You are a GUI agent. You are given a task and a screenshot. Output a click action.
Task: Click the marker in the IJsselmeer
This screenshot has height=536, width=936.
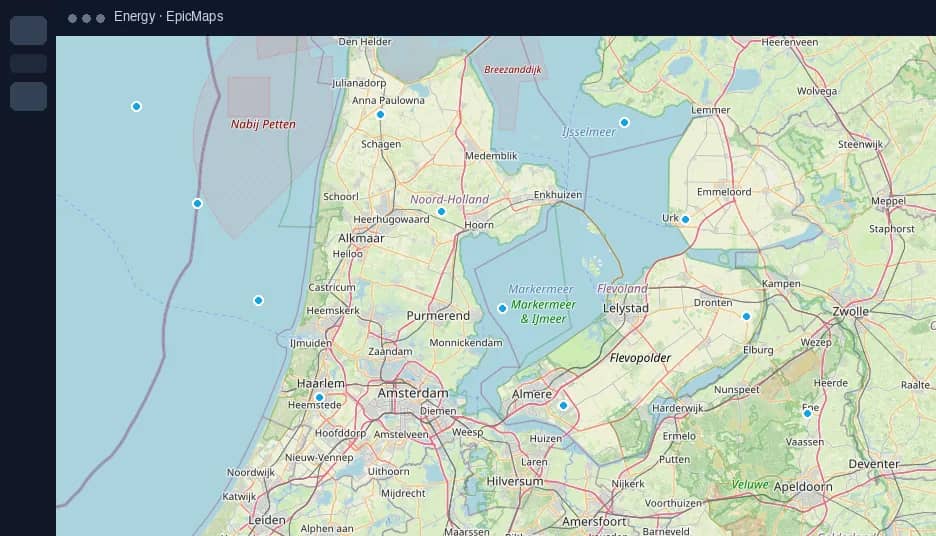point(624,122)
